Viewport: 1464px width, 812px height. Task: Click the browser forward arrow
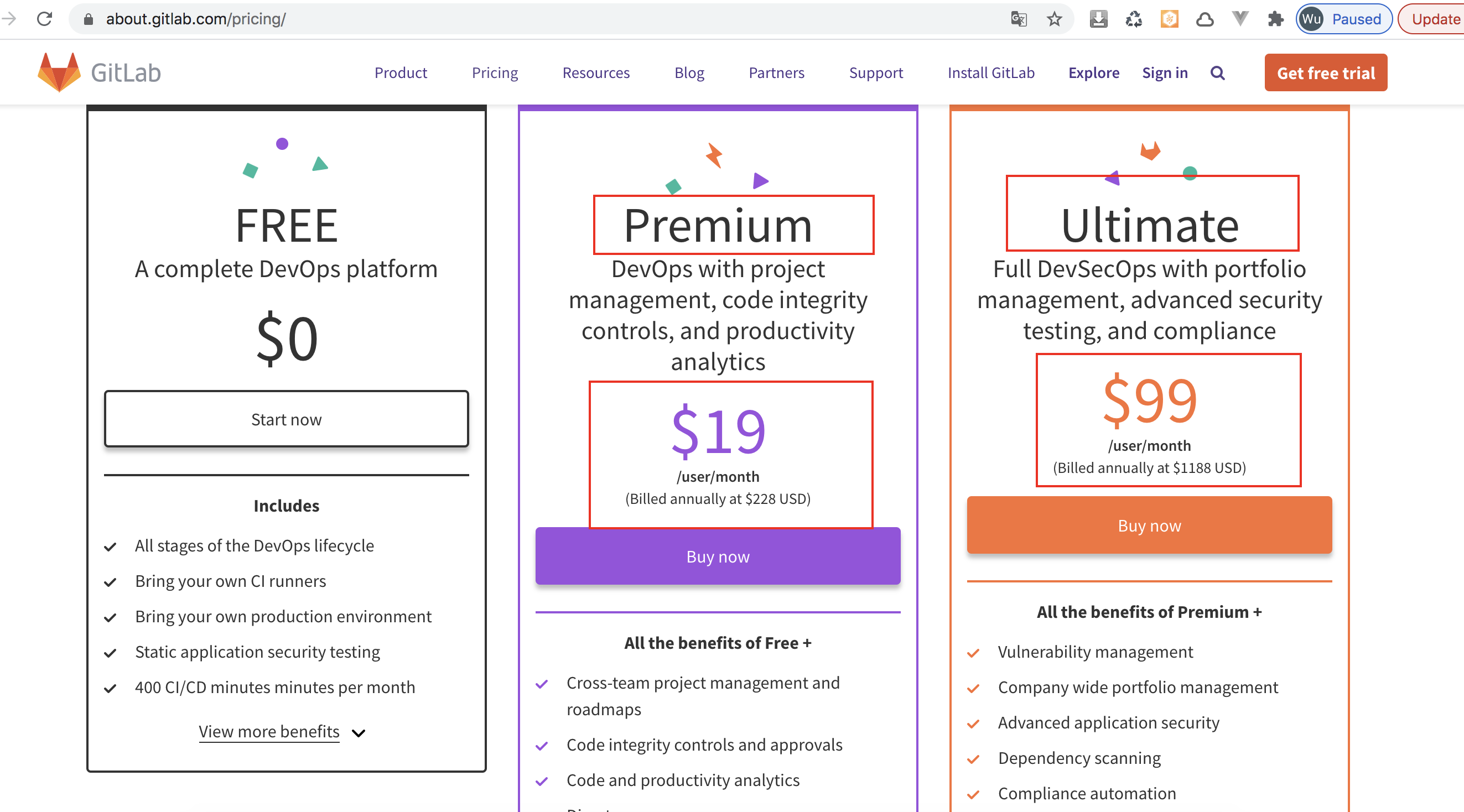click(8, 19)
